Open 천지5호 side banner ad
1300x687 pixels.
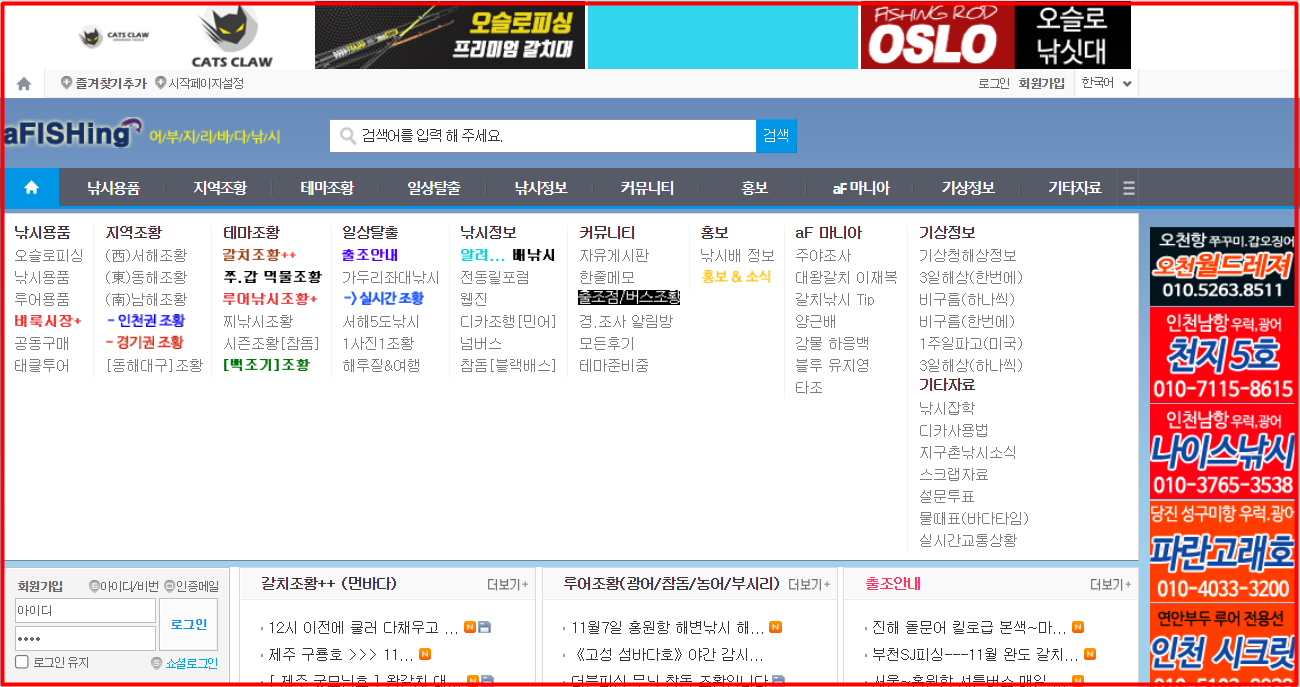[1222, 355]
